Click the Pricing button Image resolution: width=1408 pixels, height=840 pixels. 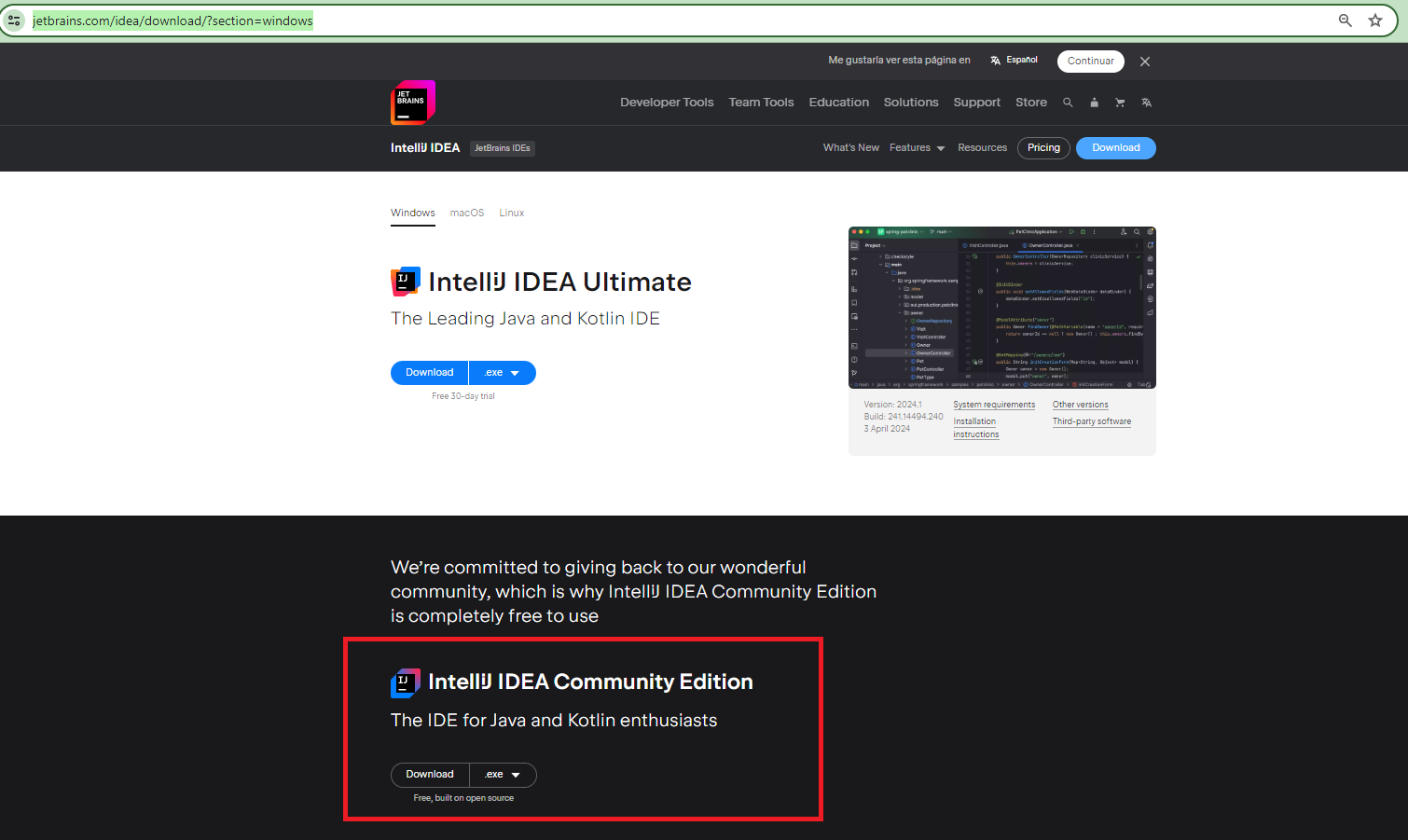click(x=1043, y=148)
